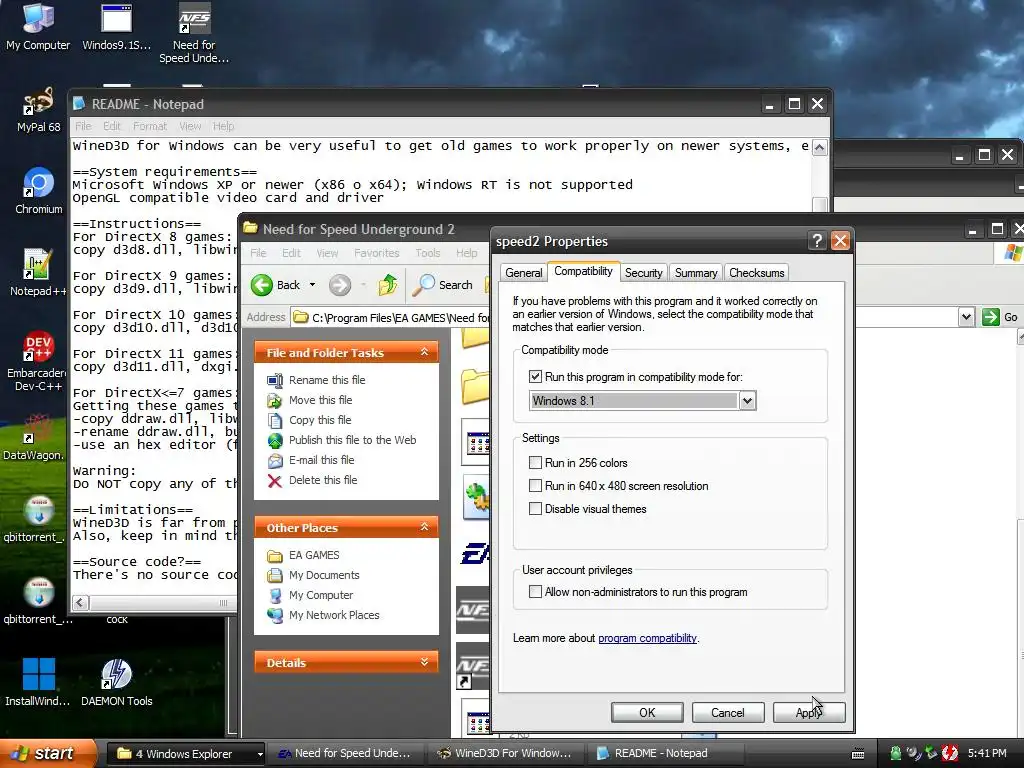This screenshot has height=768, width=1024.
Task: Click the clock showing 5:41 PM
Action: tap(987, 754)
